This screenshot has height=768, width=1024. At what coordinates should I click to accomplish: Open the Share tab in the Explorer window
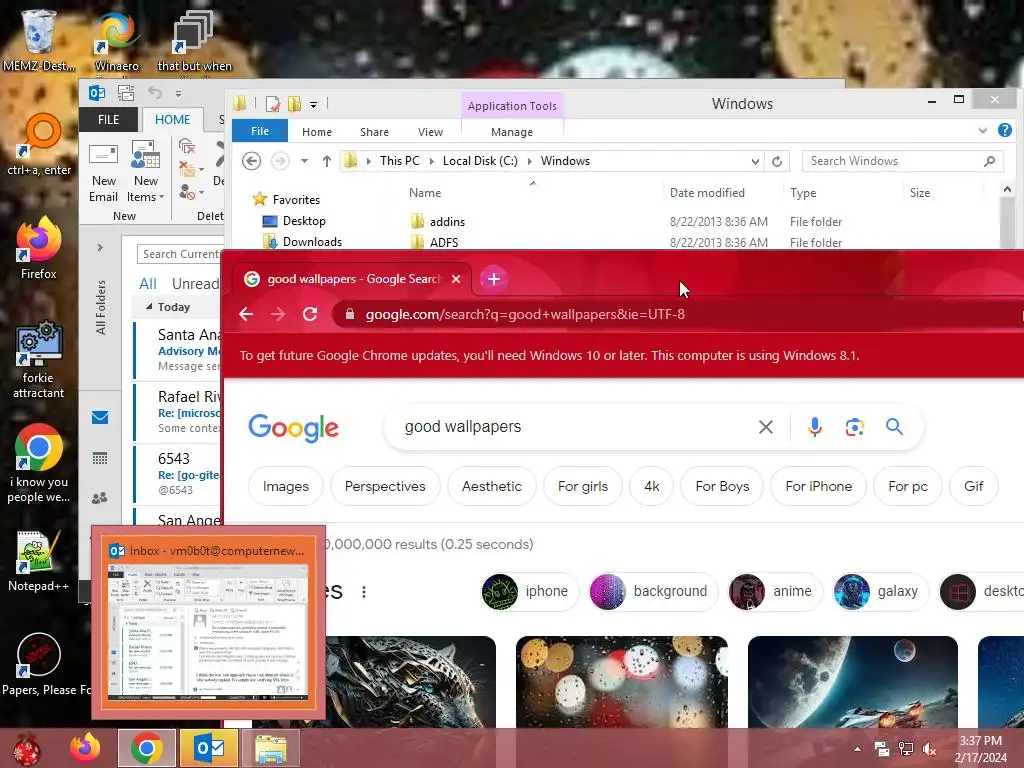tap(374, 132)
